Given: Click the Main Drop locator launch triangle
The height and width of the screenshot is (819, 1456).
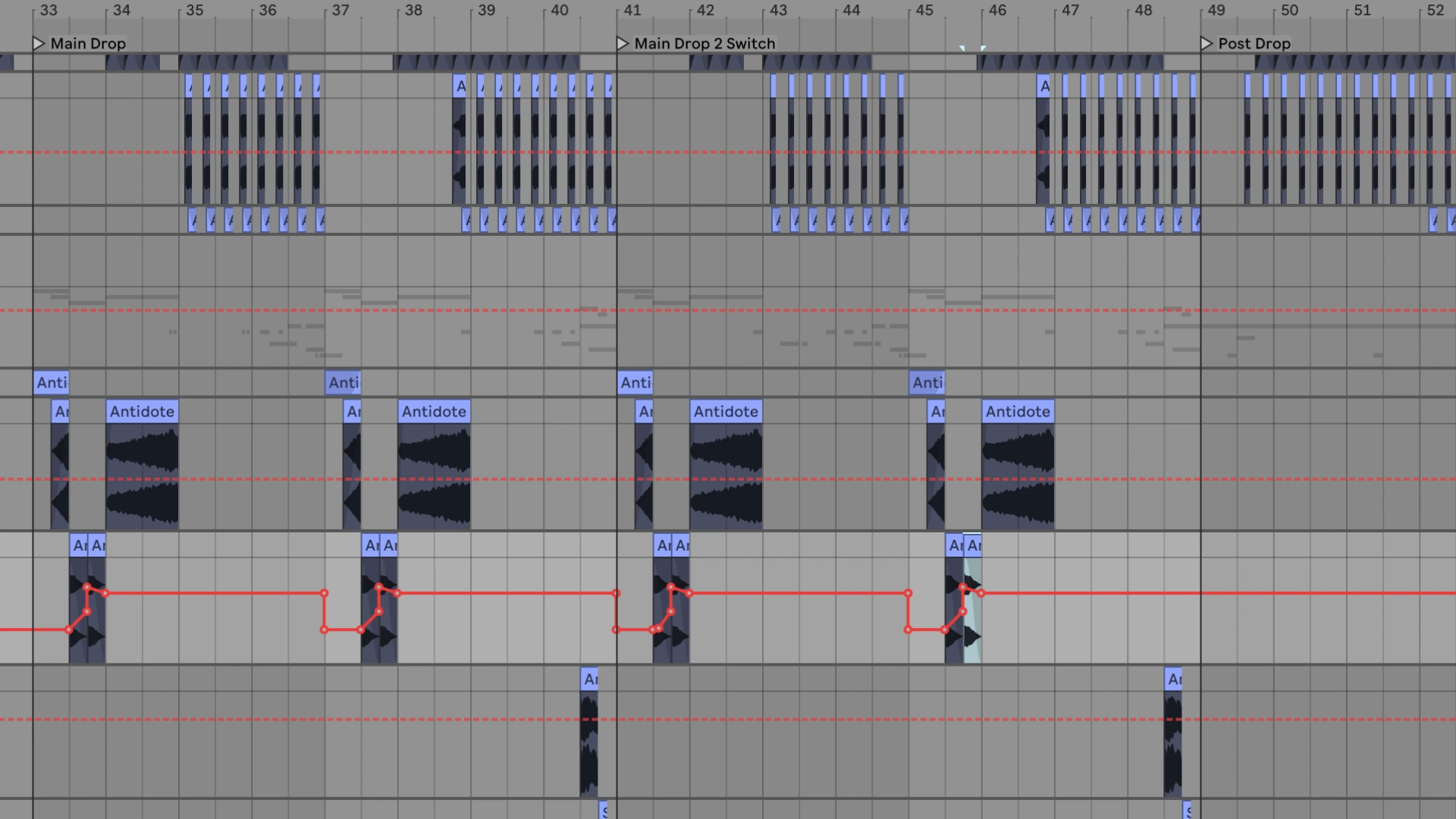Looking at the screenshot, I should click(x=39, y=43).
